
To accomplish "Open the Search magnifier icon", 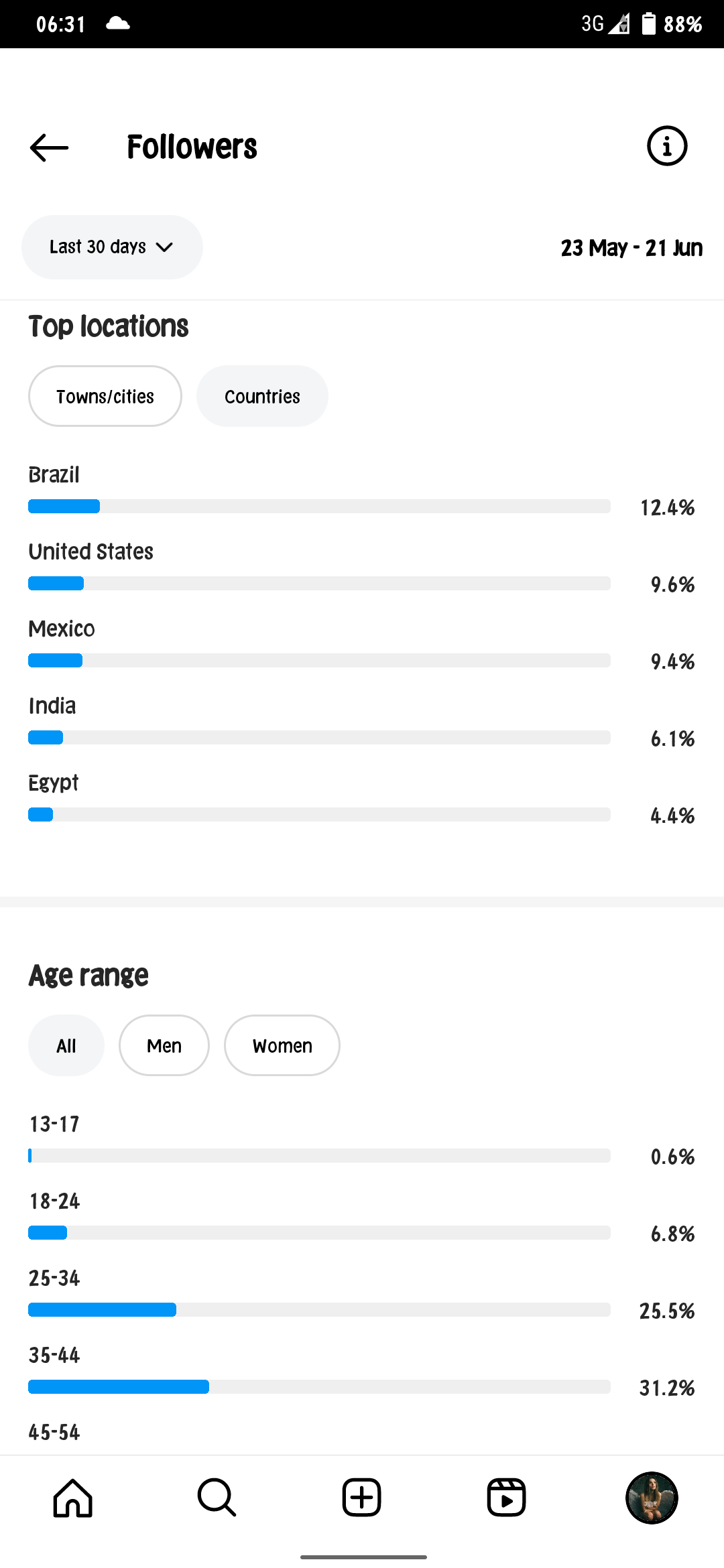I will point(217,1498).
